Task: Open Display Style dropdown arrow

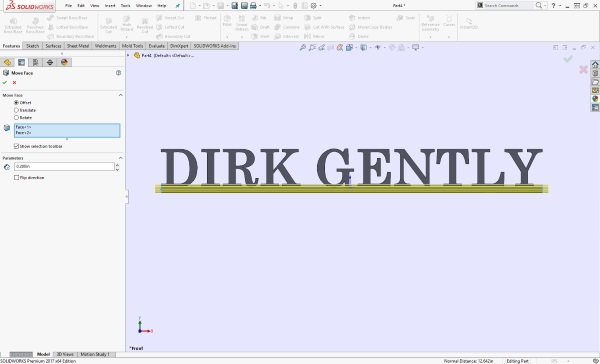Action: [x=370, y=48]
